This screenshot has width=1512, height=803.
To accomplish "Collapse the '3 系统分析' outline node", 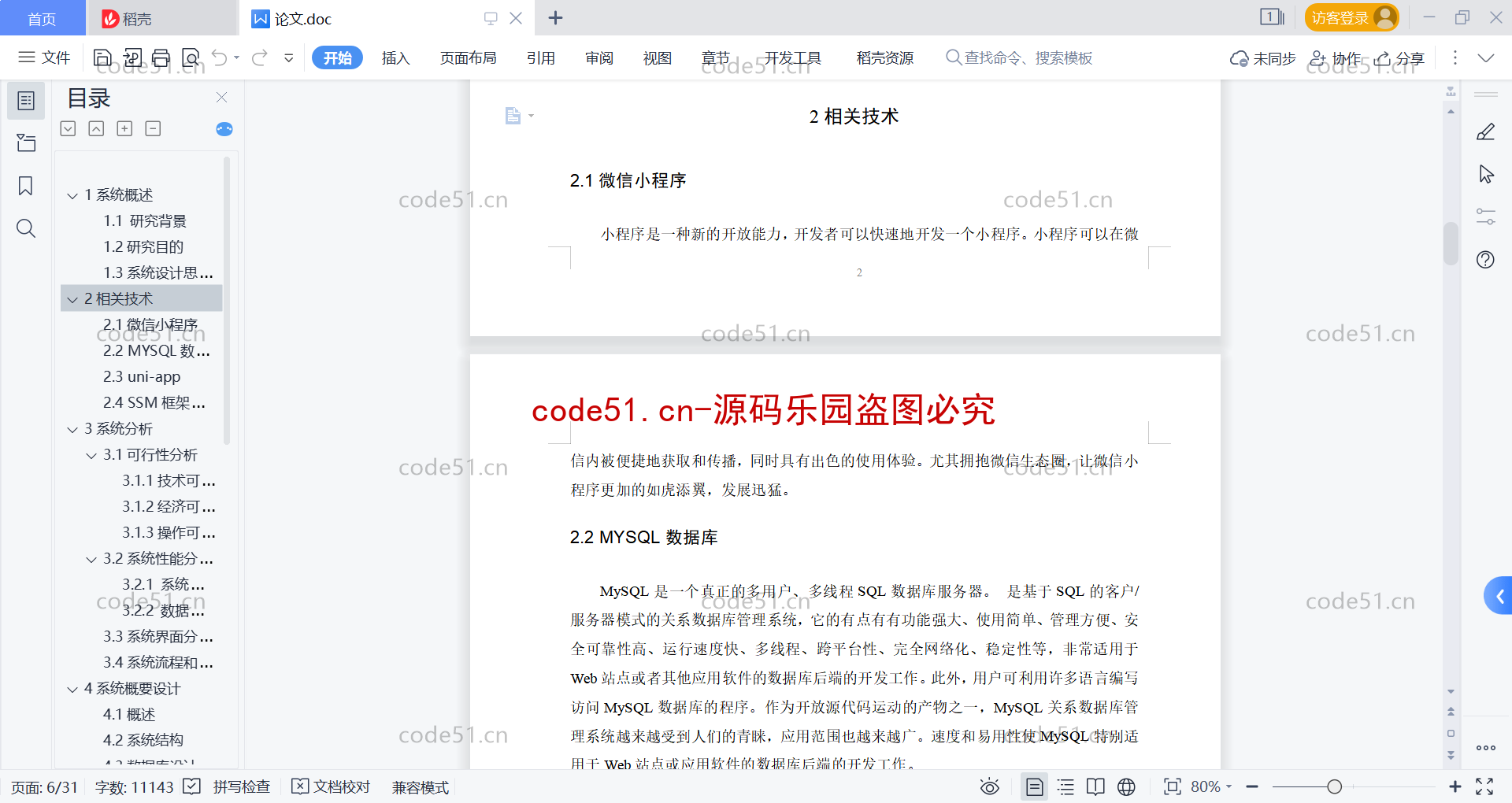I will [x=72, y=429].
